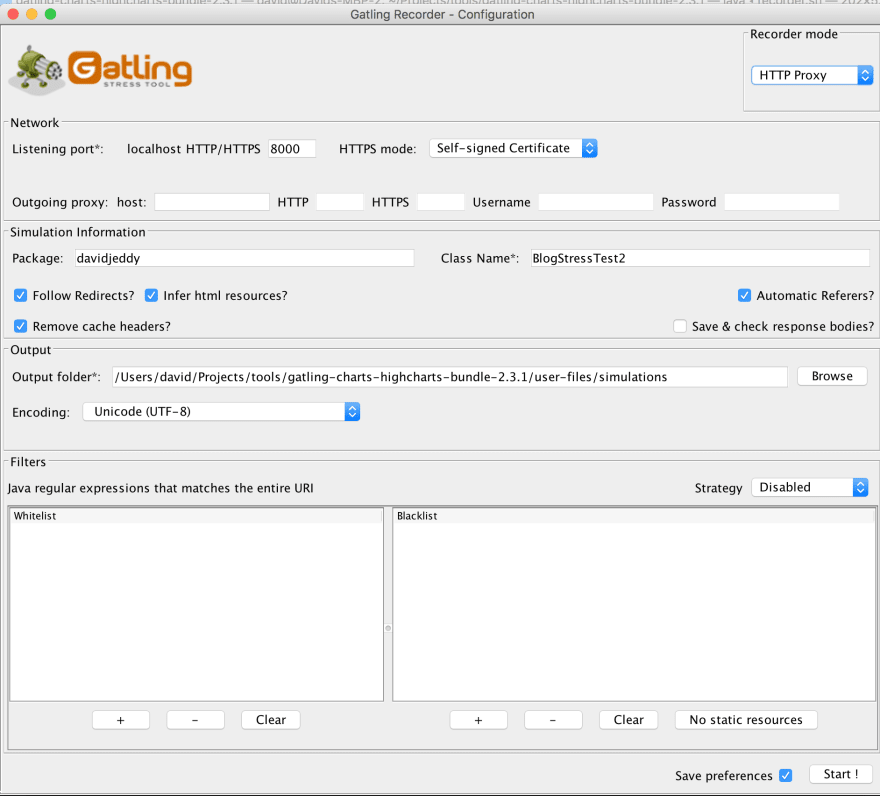Click the proxy Username field
This screenshot has width=880, height=796.
tap(596, 202)
